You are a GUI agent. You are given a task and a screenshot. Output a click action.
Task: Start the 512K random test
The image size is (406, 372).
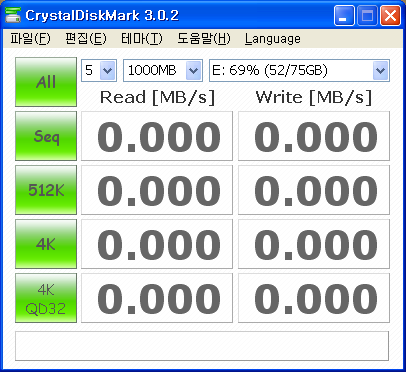[x=46, y=190]
